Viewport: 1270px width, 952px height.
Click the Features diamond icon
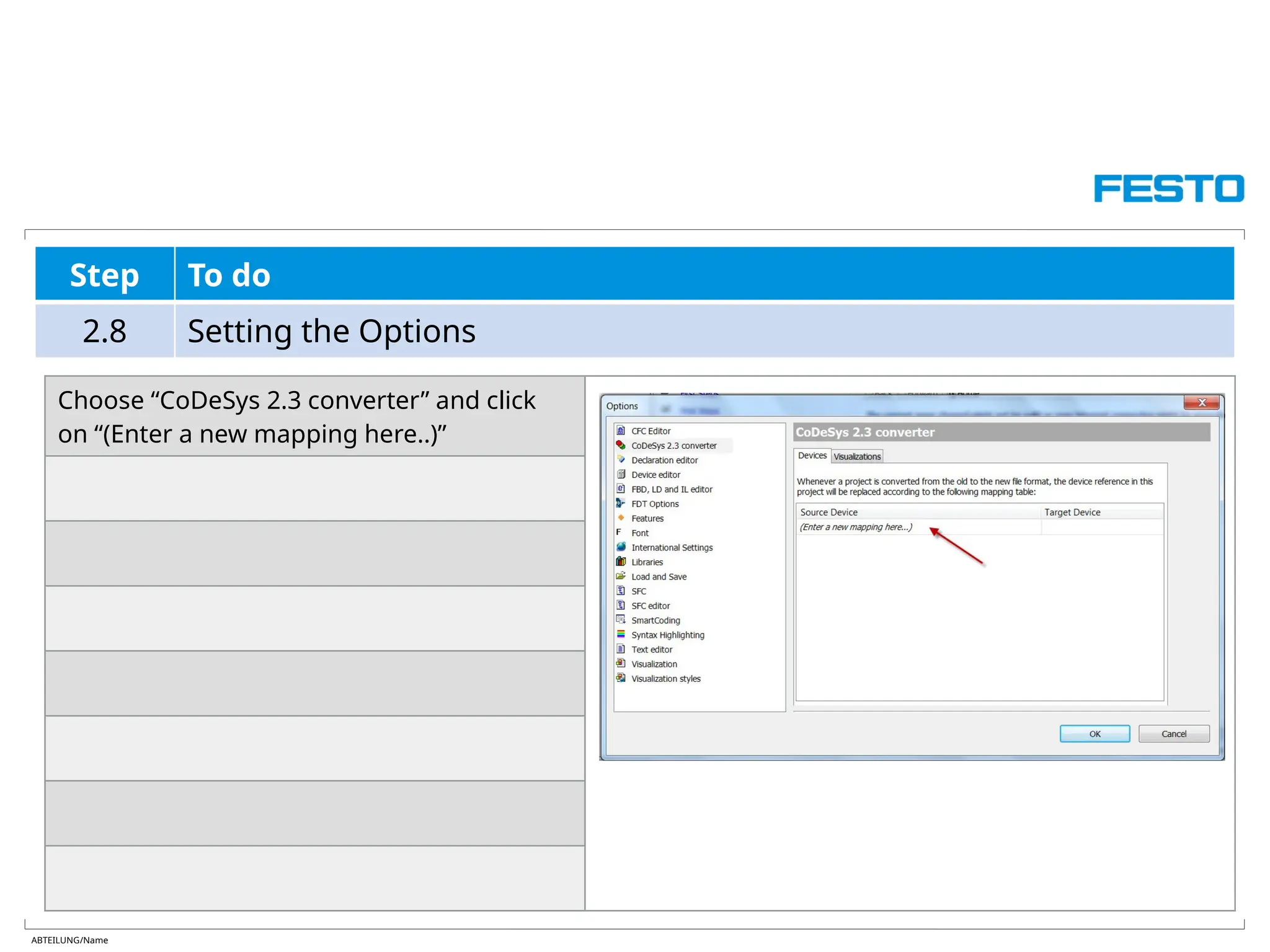pos(621,518)
